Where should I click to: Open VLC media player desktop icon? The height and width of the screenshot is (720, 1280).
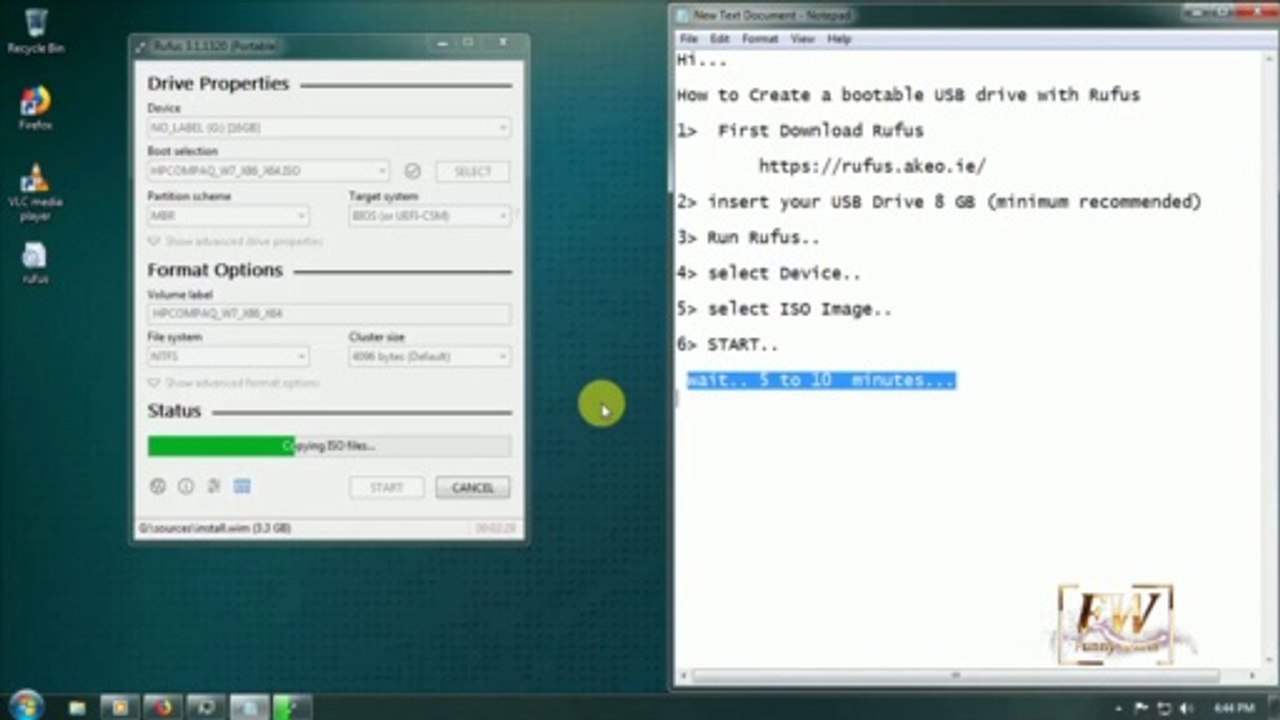tap(35, 192)
